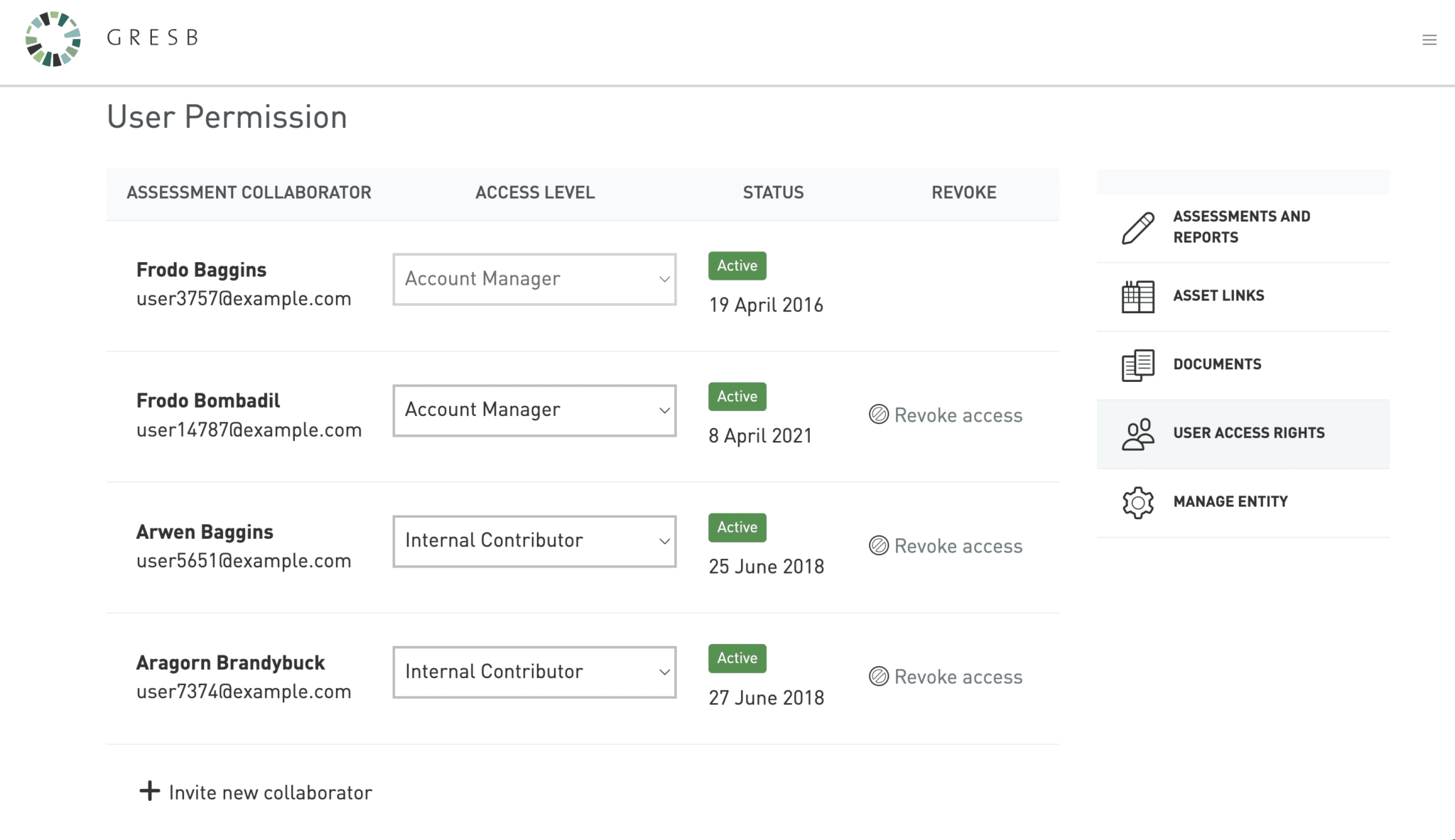Viewport: 1455px width, 840px height.
Task: Click Active status badge for Frodo Baggins
Action: coord(737,266)
